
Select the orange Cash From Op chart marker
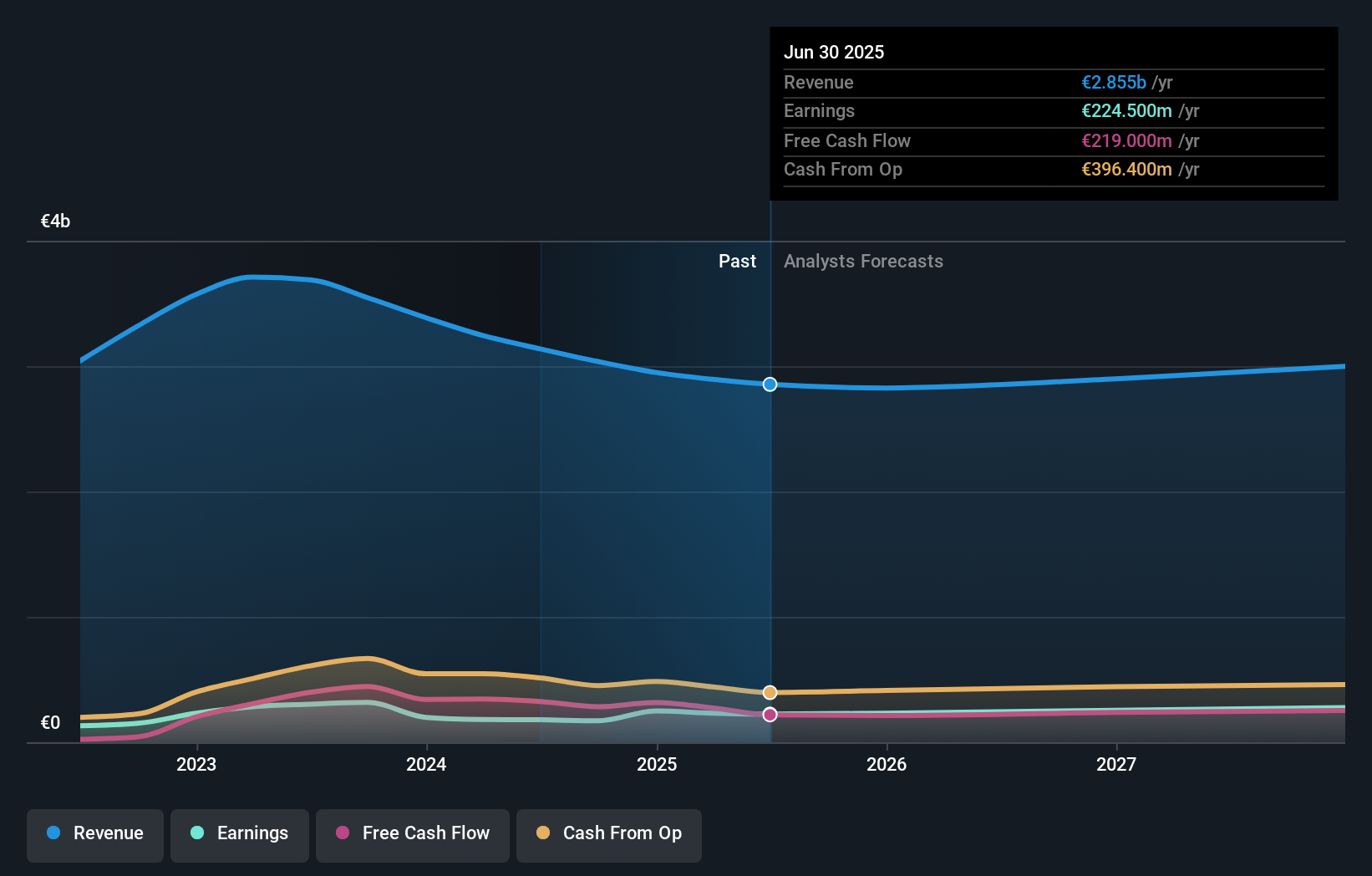(769, 692)
